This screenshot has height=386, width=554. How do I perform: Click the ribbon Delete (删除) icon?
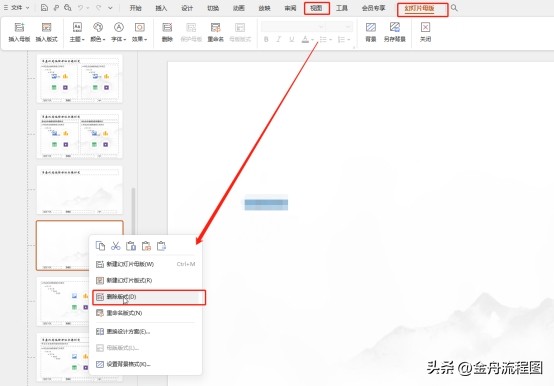point(167,32)
